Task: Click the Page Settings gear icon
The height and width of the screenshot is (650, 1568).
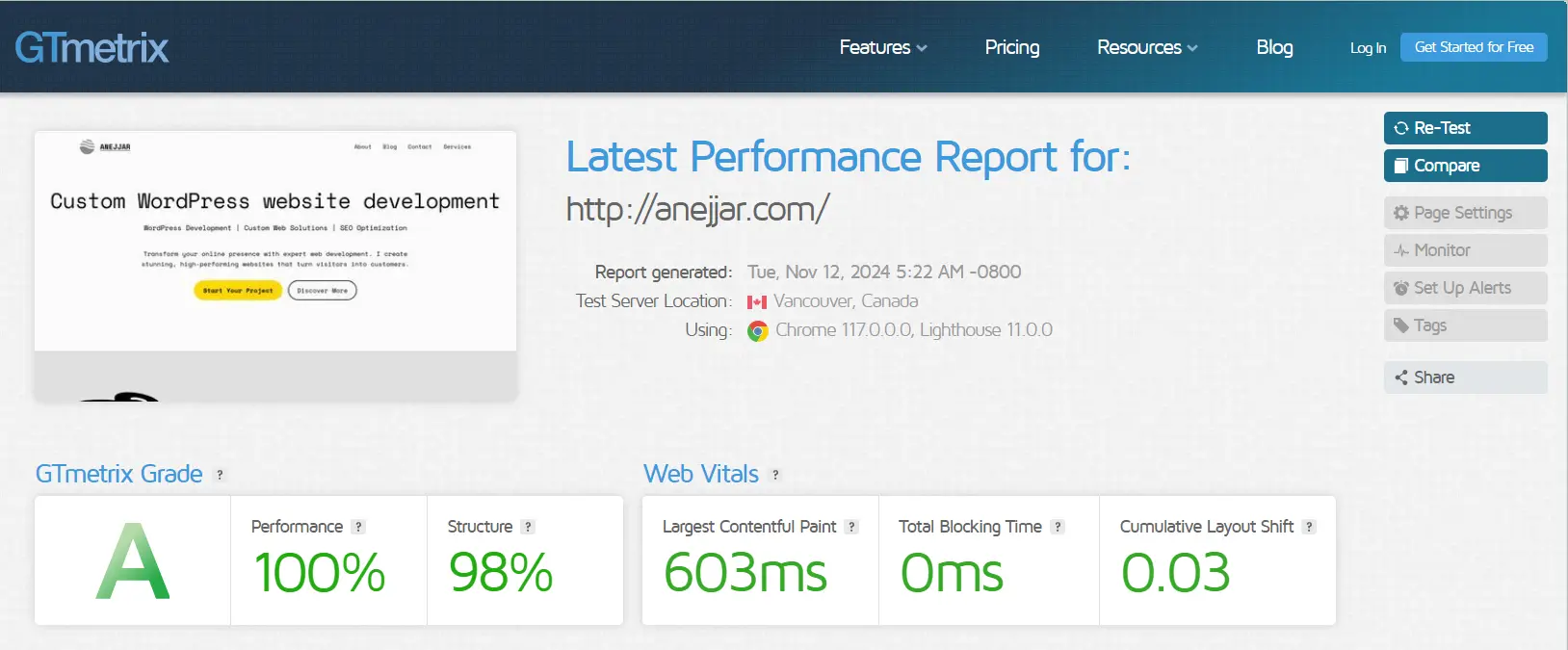Action: [1401, 213]
